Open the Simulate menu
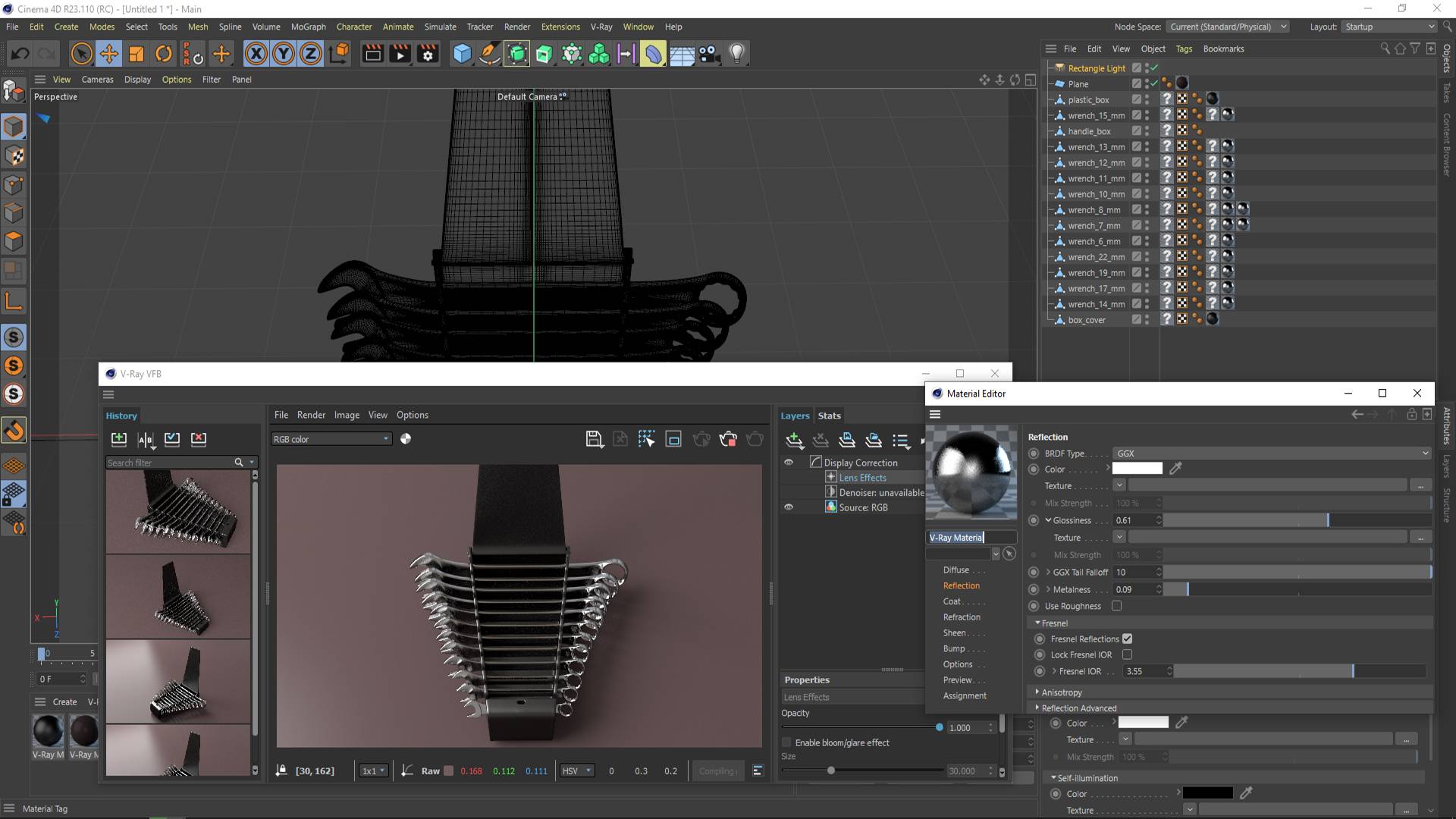1456x819 pixels. click(x=440, y=27)
